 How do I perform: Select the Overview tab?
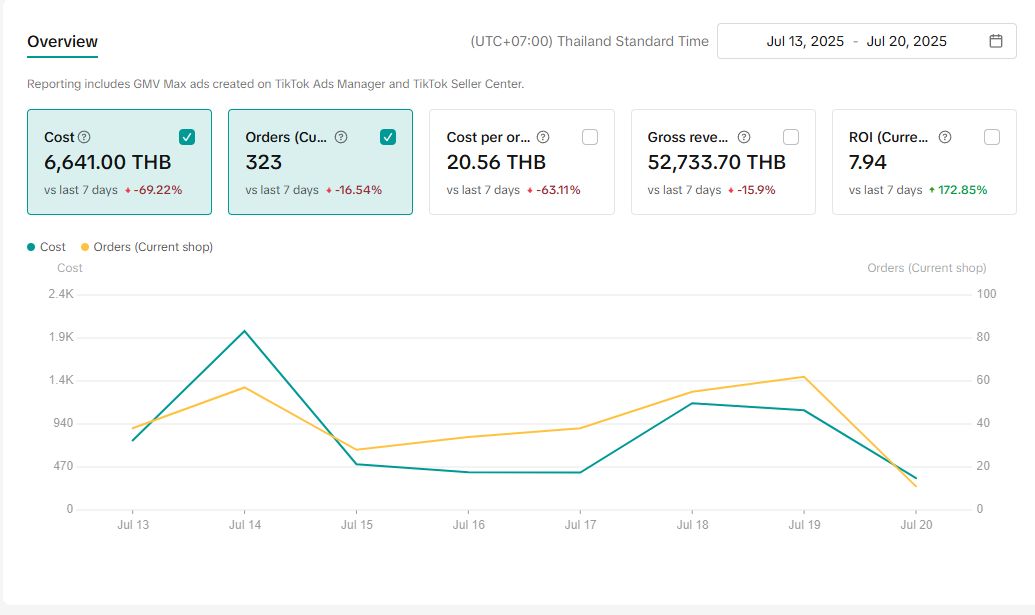click(62, 42)
